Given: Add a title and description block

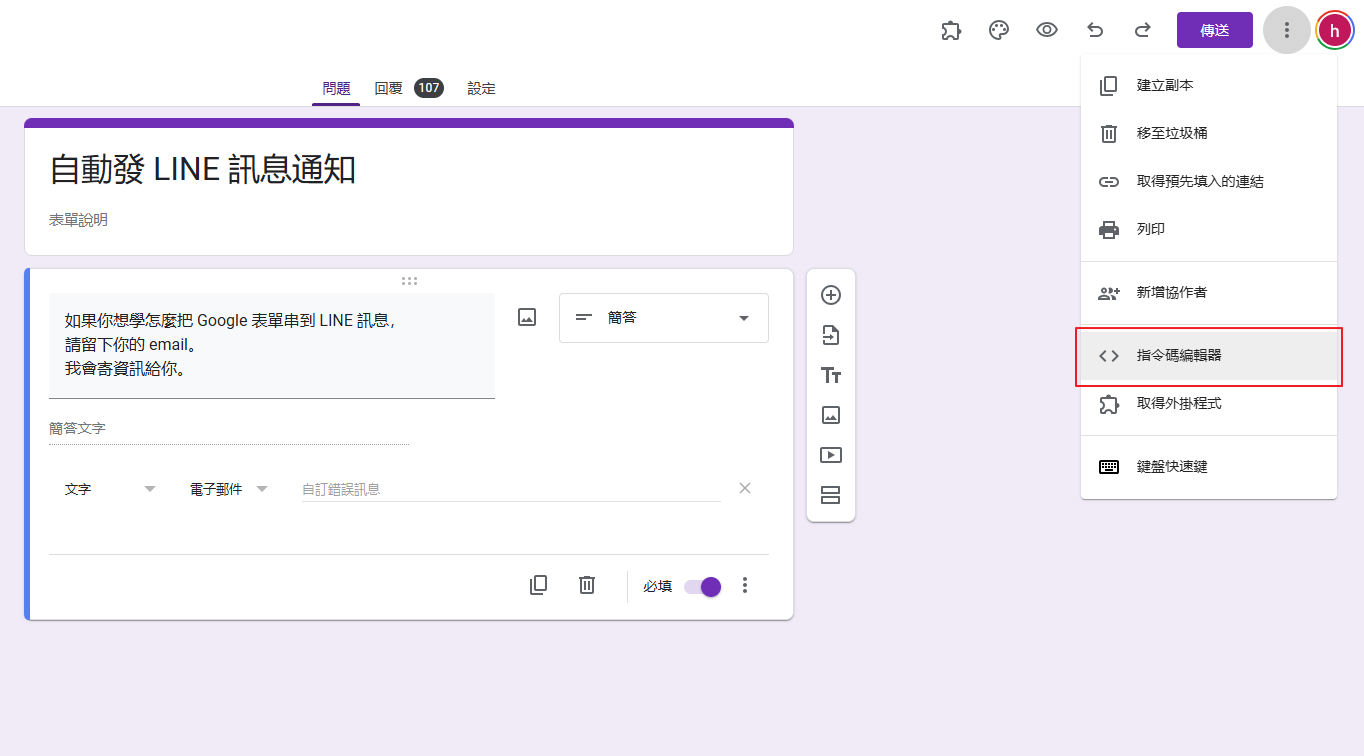Looking at the screenshot, I should coord(831,375).
